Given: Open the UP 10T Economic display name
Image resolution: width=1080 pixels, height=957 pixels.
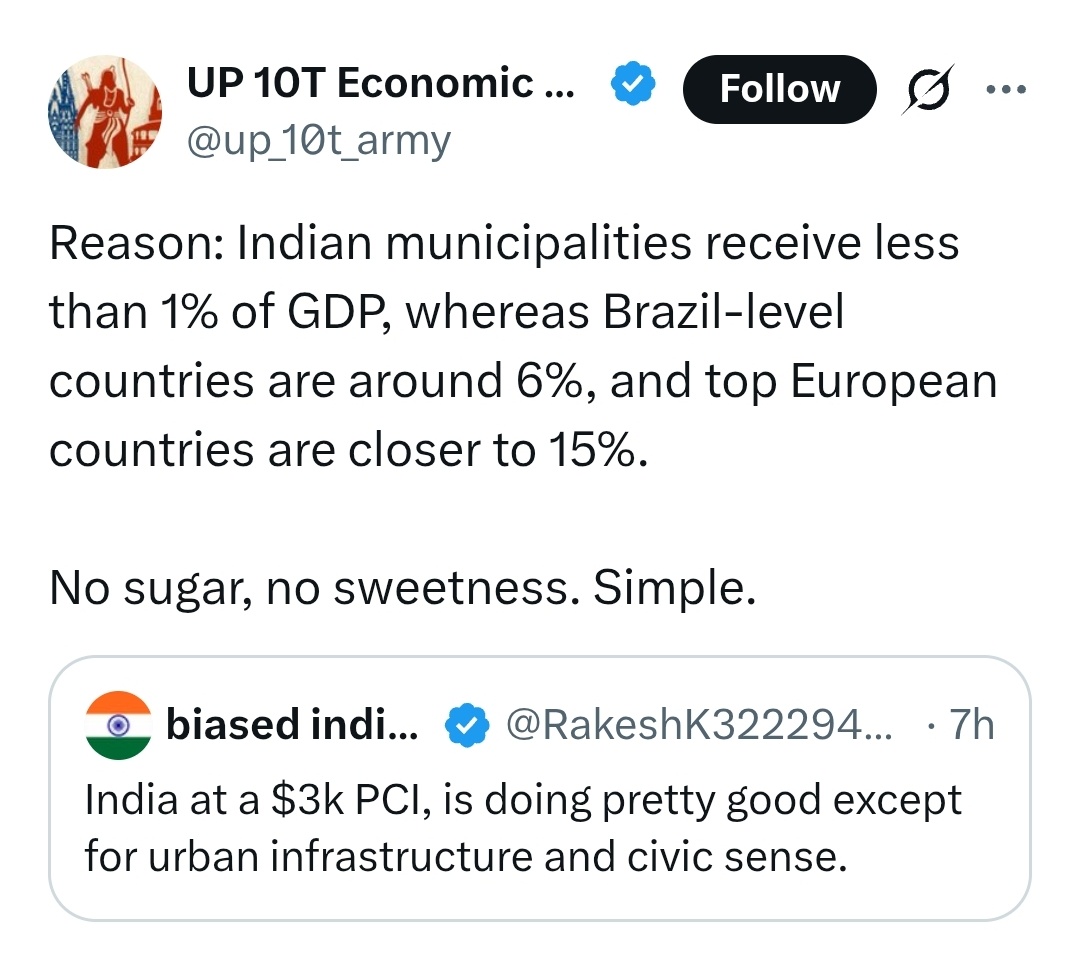Looking at the screenshot, I should click(381, 83).
